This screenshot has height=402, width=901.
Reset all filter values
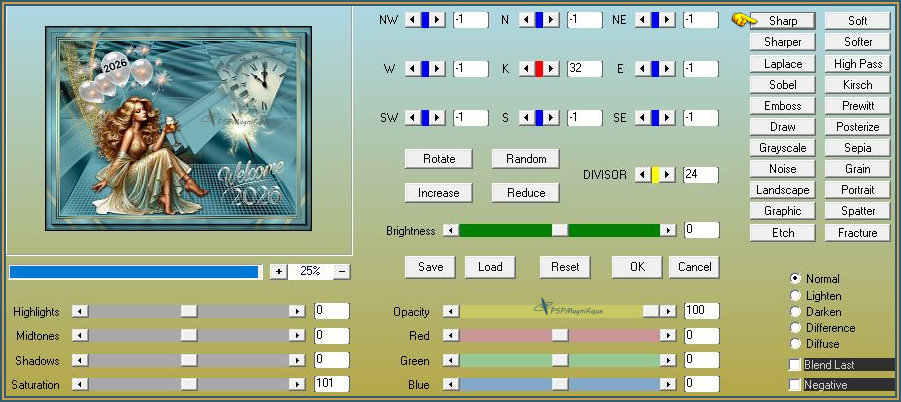[x=565, y=267]
